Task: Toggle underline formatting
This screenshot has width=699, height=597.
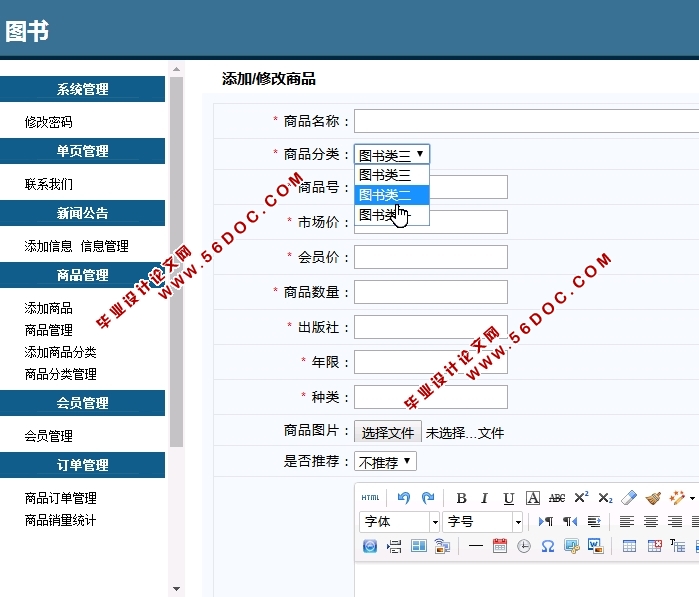Action: [x=509, y=498]
